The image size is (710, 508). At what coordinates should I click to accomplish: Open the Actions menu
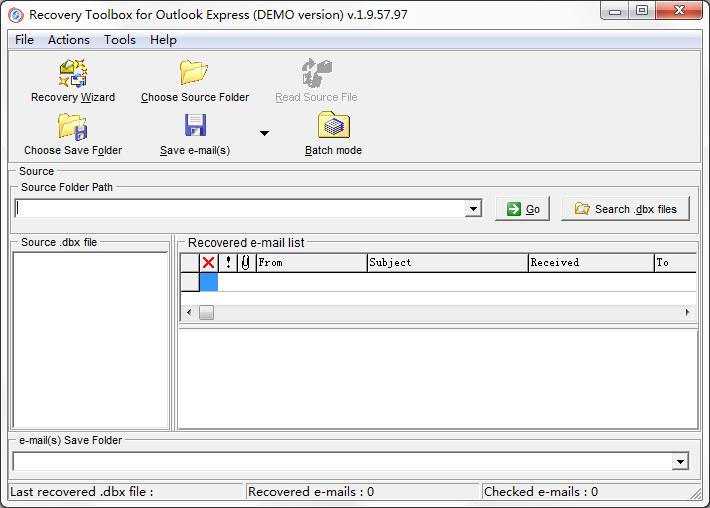click(x=69, y=40)
